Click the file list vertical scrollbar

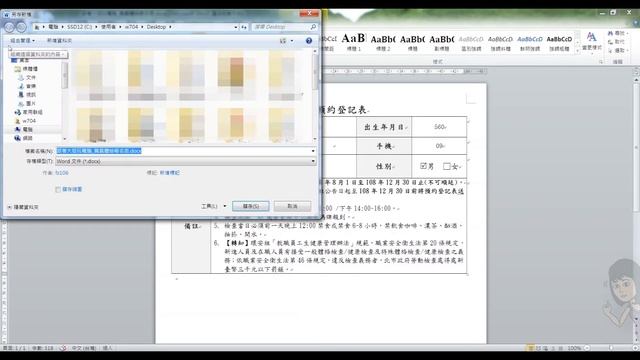pyautogui.click(x=315, y=95)
